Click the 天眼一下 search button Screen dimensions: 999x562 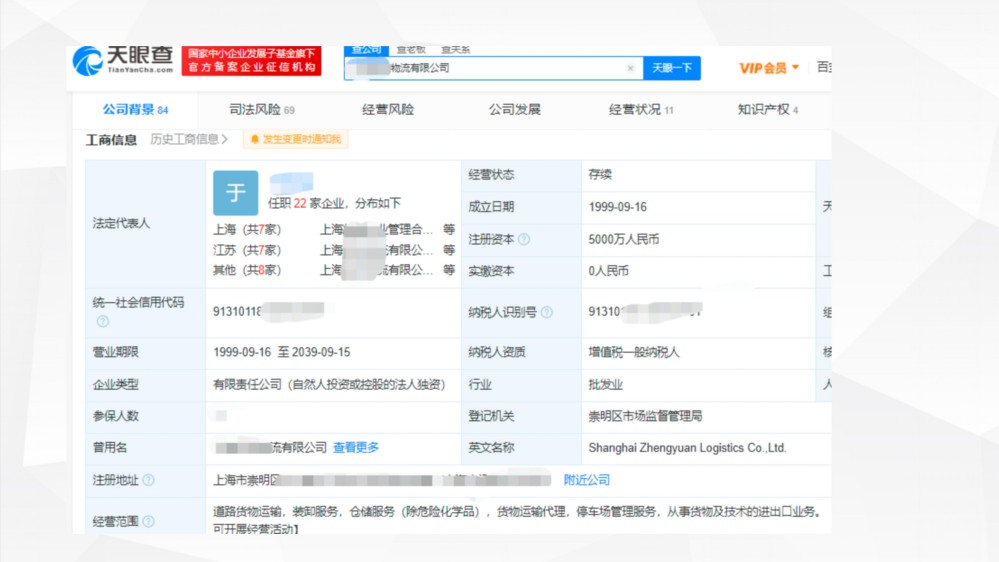click(672, 68)
